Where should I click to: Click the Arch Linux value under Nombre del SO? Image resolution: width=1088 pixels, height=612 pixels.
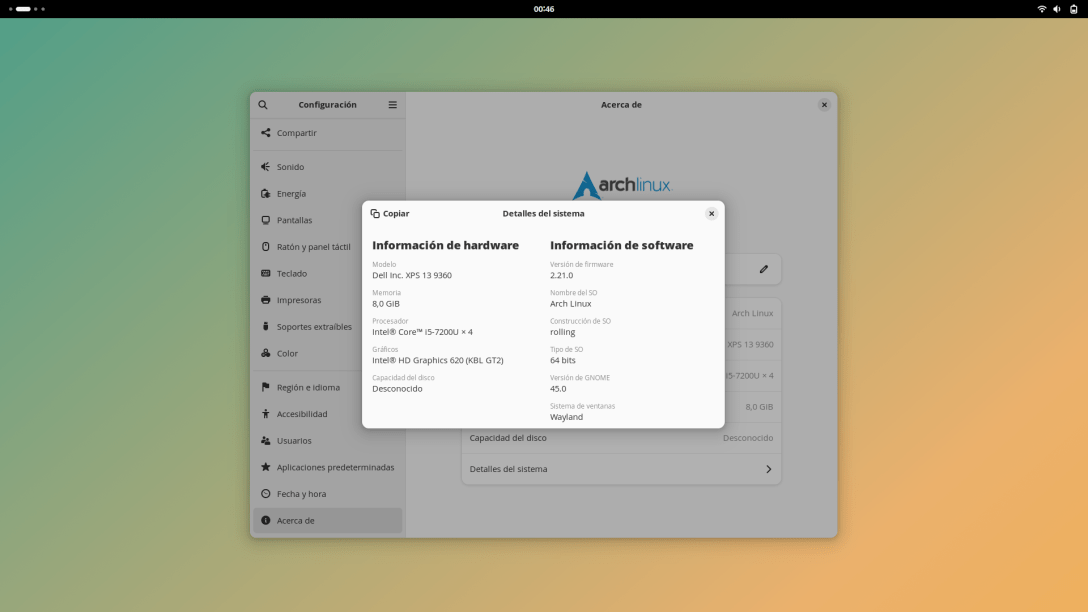(570, 304)
